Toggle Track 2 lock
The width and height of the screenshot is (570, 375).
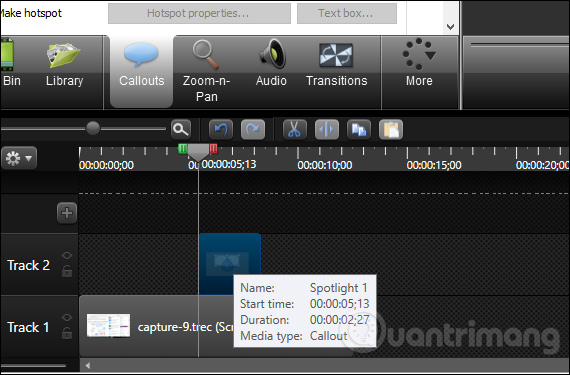[67, 271]
